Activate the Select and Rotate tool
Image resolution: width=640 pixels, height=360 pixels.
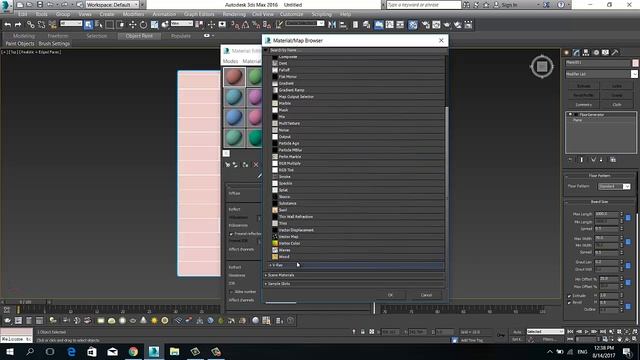[143, 25]
